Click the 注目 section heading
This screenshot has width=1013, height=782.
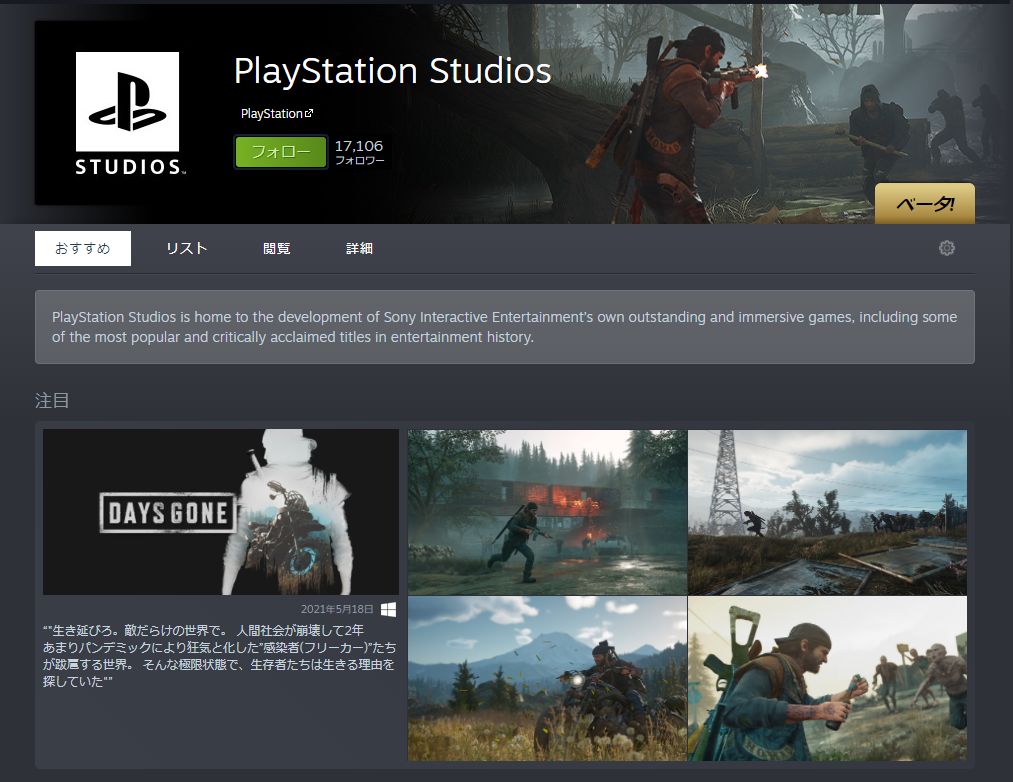(52, 401)
